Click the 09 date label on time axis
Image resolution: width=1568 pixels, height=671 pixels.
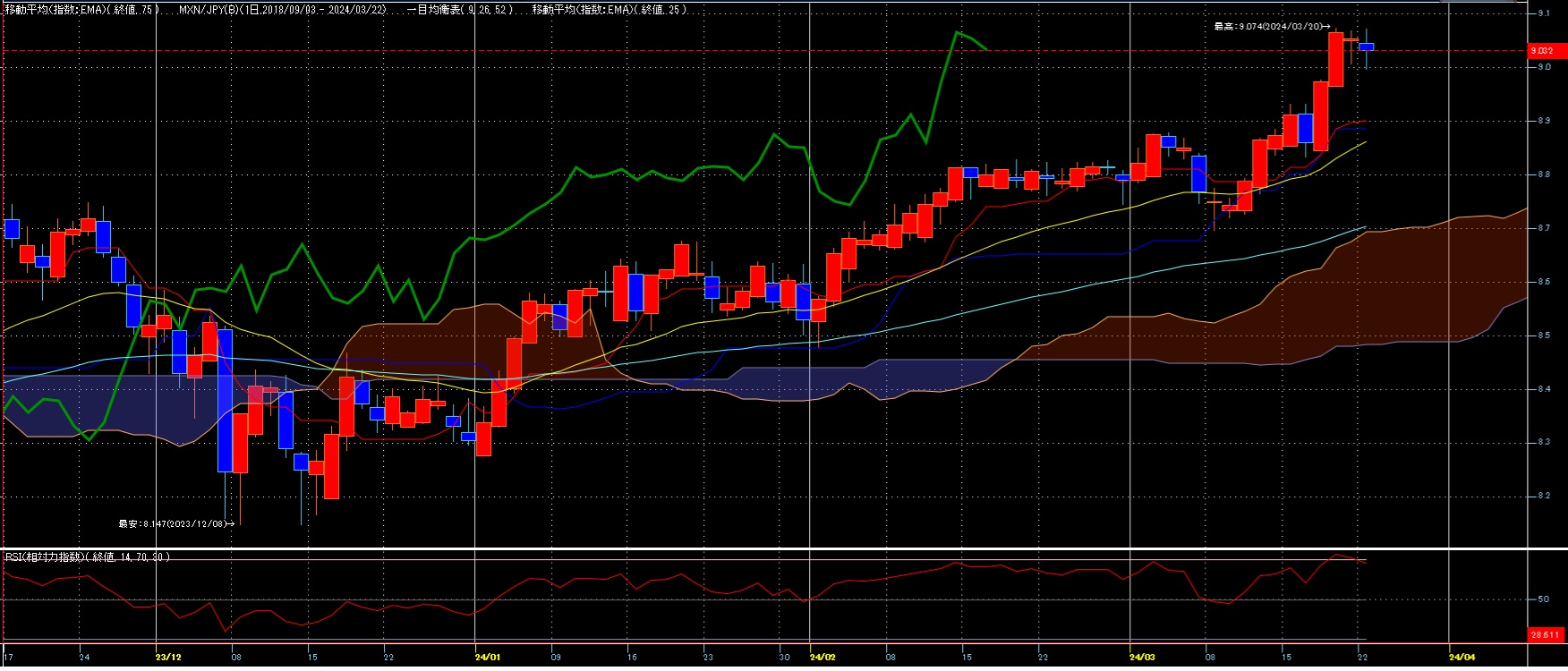[556, 657]
